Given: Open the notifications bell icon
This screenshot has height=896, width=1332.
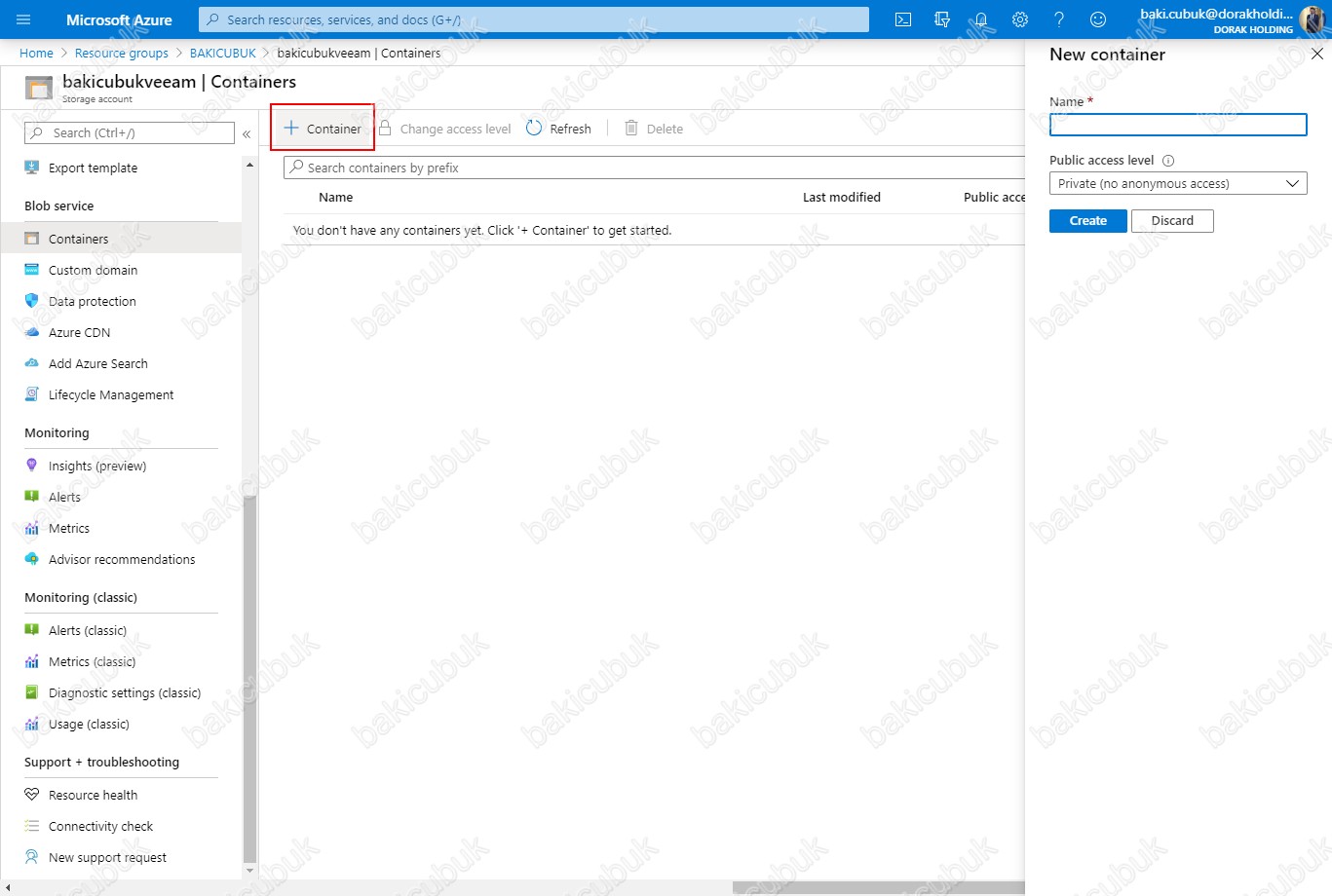Looking at the screenshot, I should point(981,19).
